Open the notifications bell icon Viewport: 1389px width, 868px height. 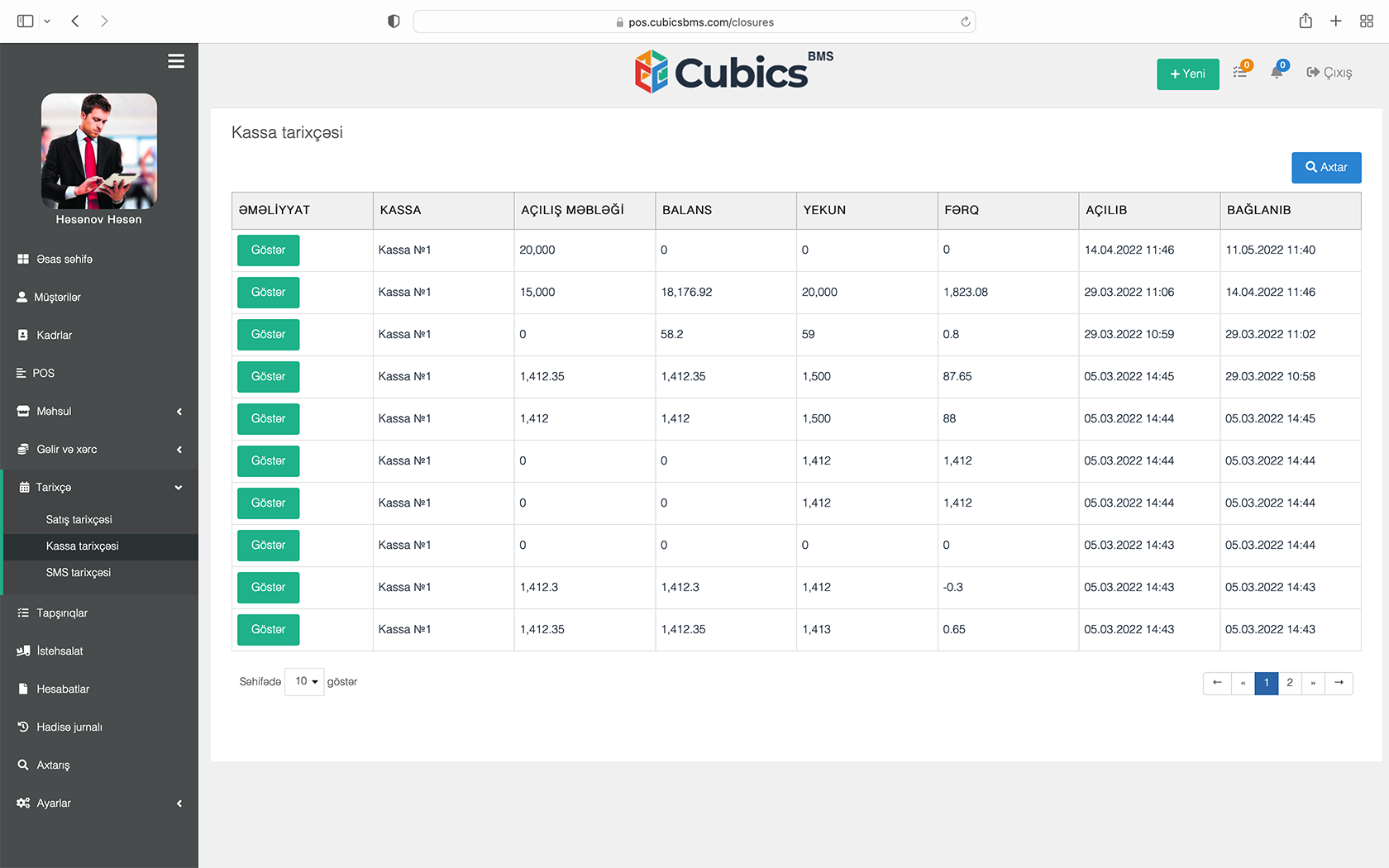click(1276, 72)
